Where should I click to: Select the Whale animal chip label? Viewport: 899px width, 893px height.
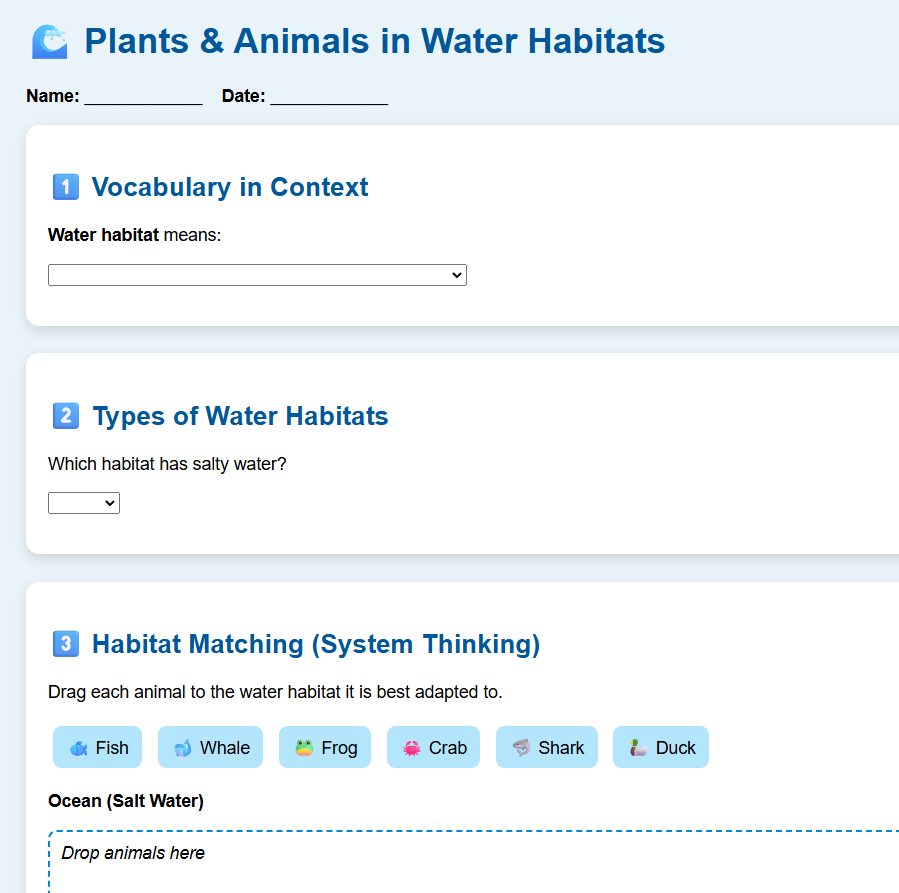pyautogui.click(x=225, y=748)
